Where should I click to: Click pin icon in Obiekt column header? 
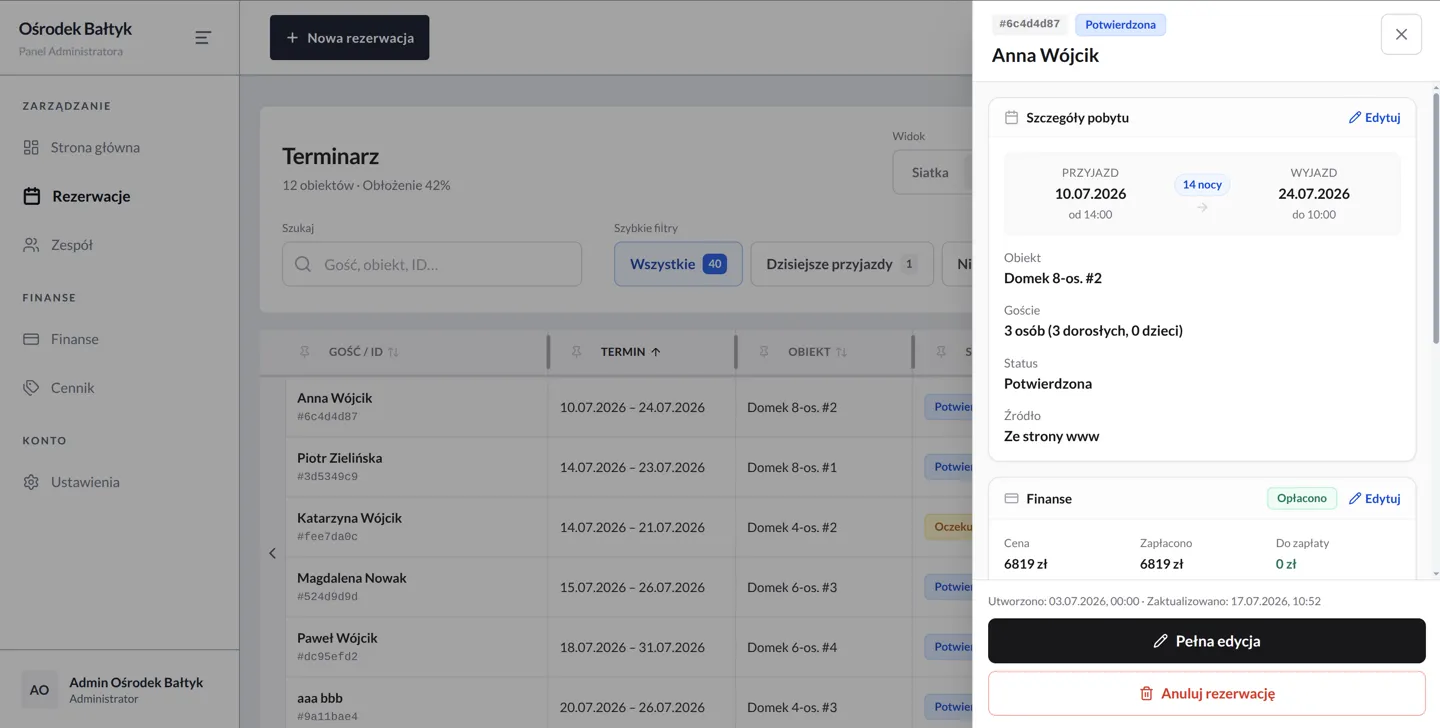(x=764, y=352)
